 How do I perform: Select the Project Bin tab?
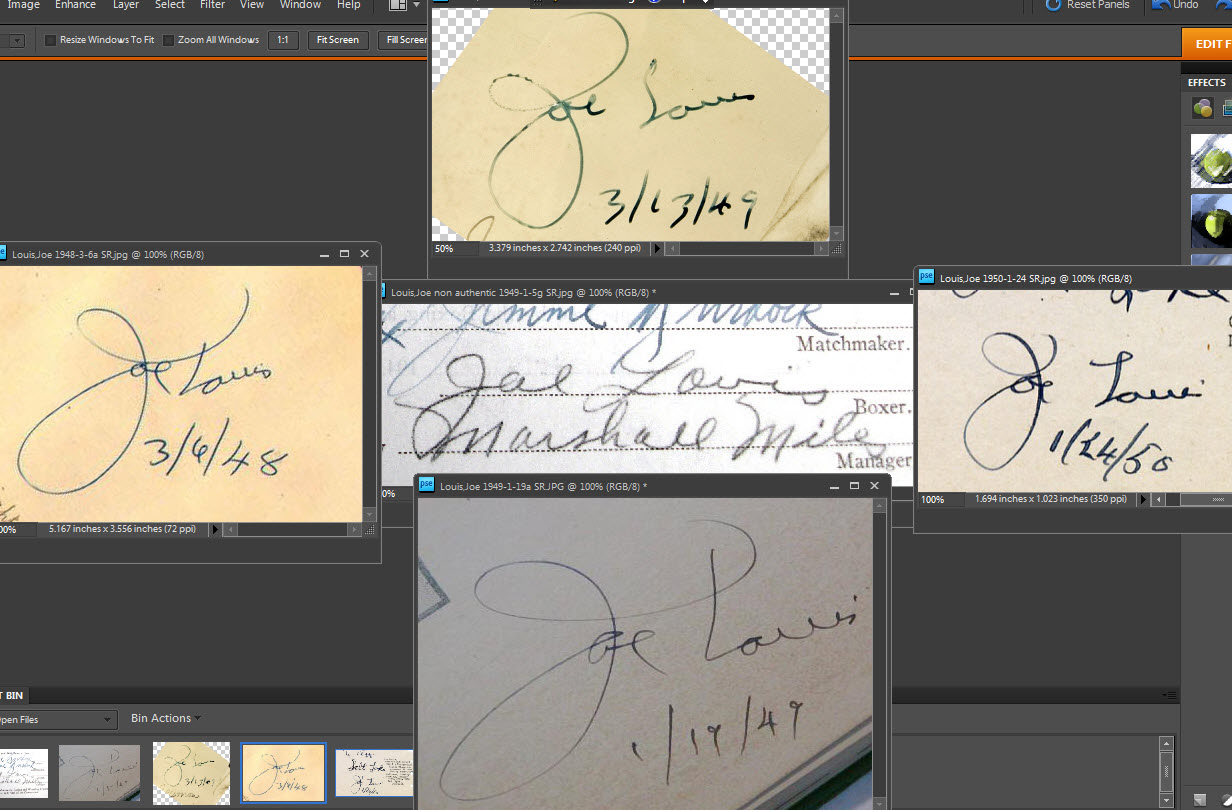coord(12,695)
